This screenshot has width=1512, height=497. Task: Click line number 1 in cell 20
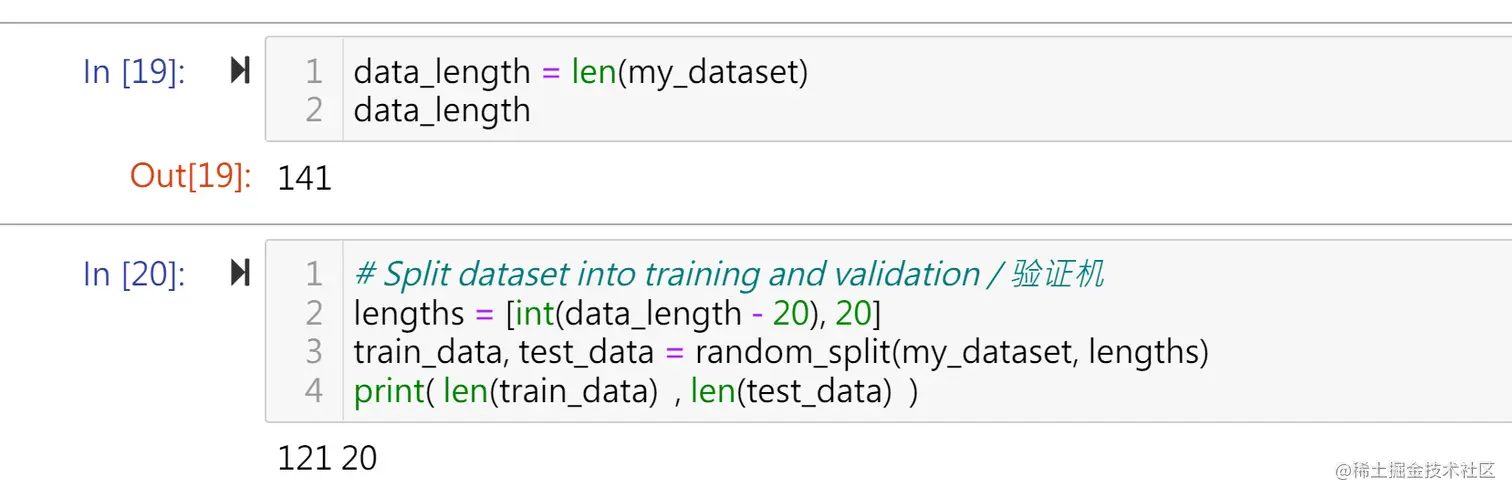point(314,274)
